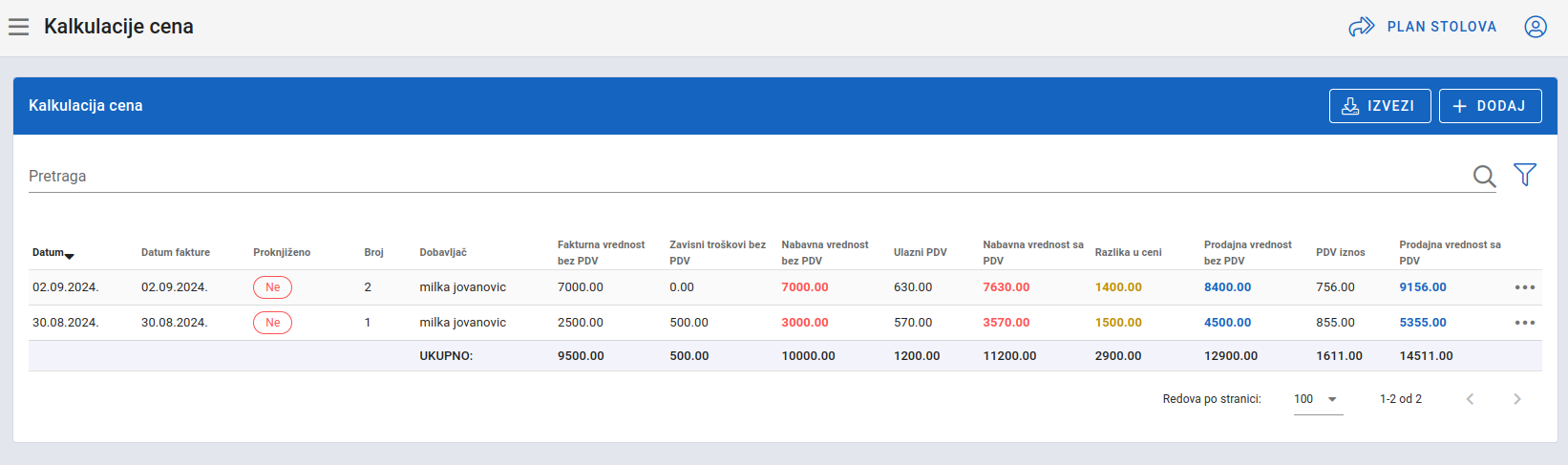The height and width of the screenshot is (465, 1568).
Task: Sort by Datum fakture column header
Action: [176, 252]
